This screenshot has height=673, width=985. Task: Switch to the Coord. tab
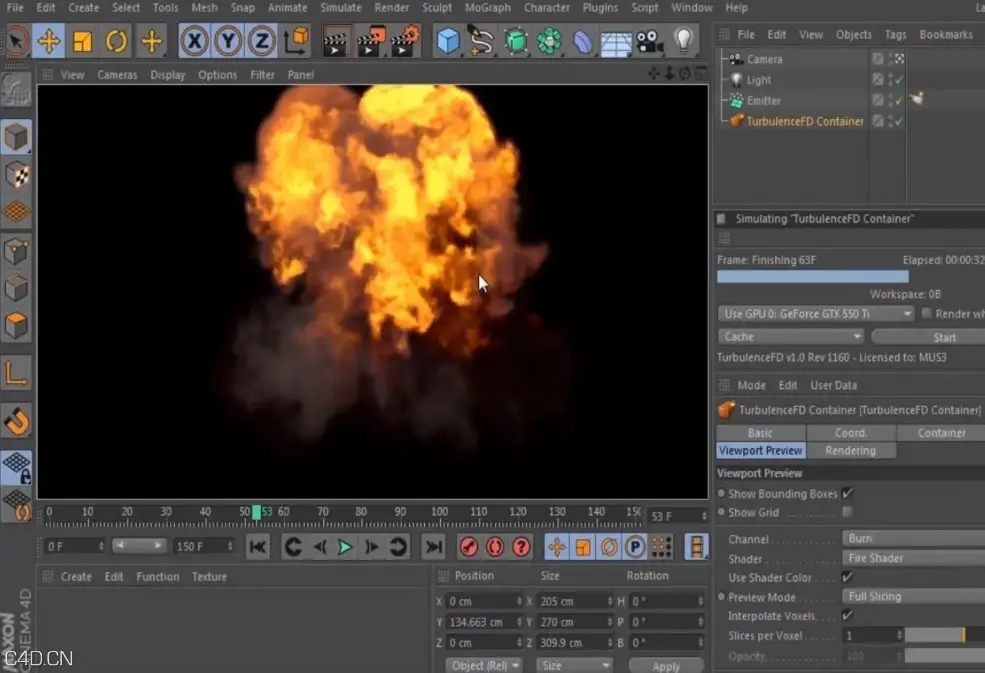coord(851,433)
